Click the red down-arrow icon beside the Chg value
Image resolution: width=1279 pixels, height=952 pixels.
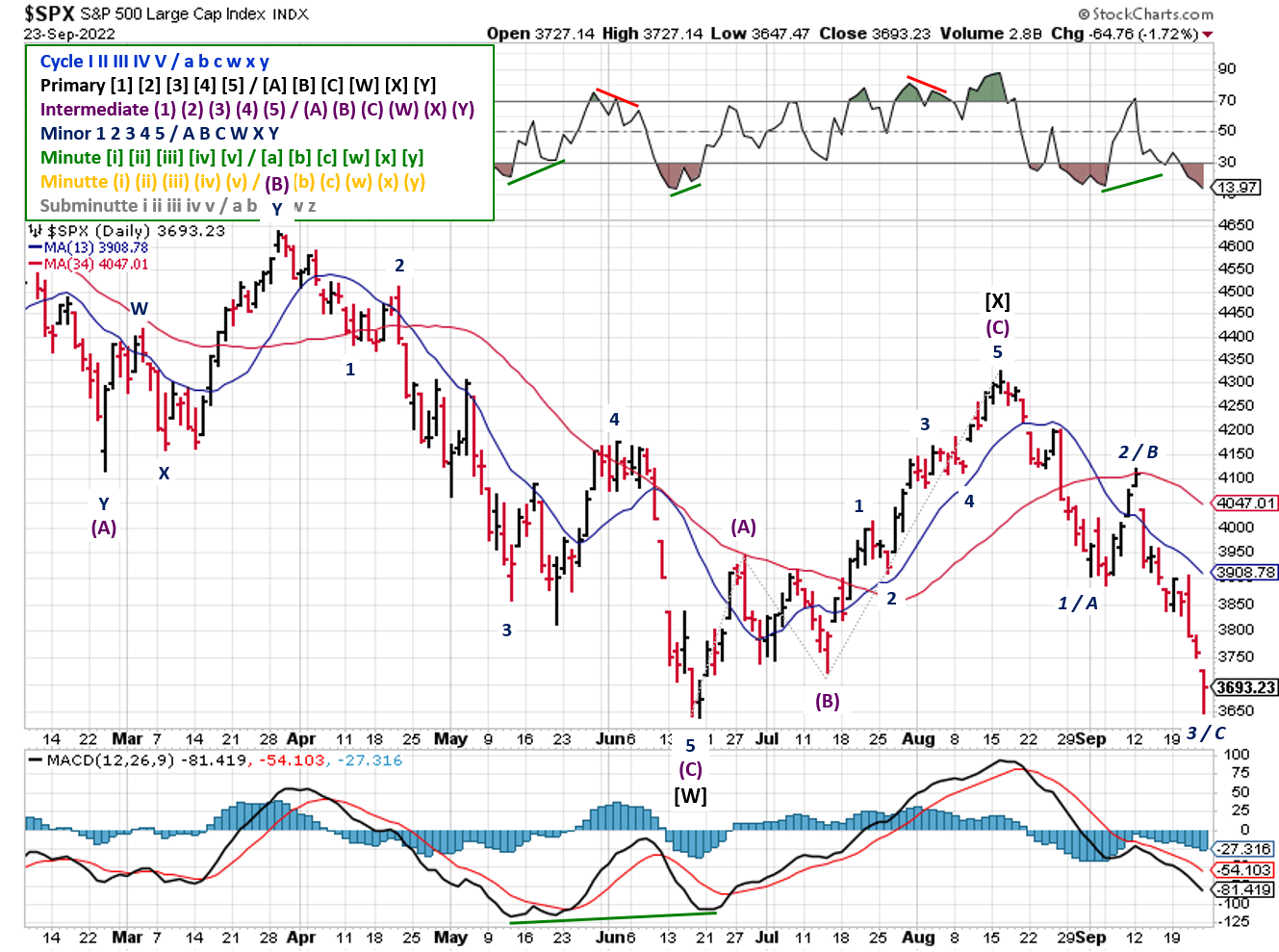[1208, 35]
